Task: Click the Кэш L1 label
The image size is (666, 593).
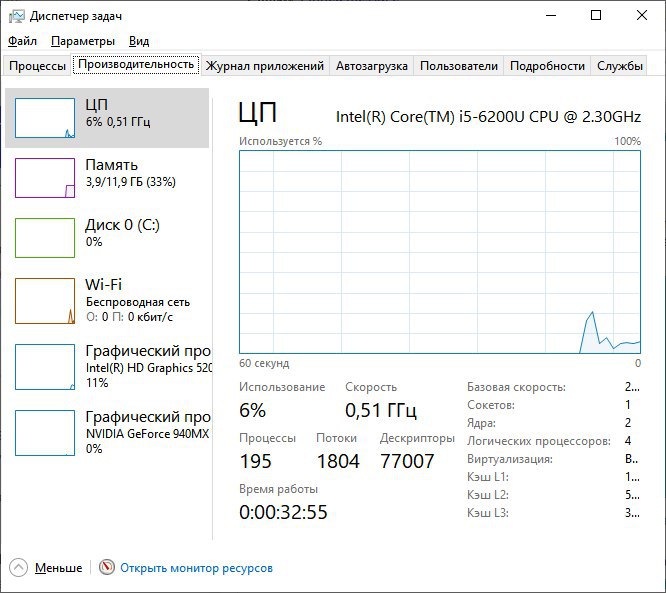Action: [x=488, y=477]
